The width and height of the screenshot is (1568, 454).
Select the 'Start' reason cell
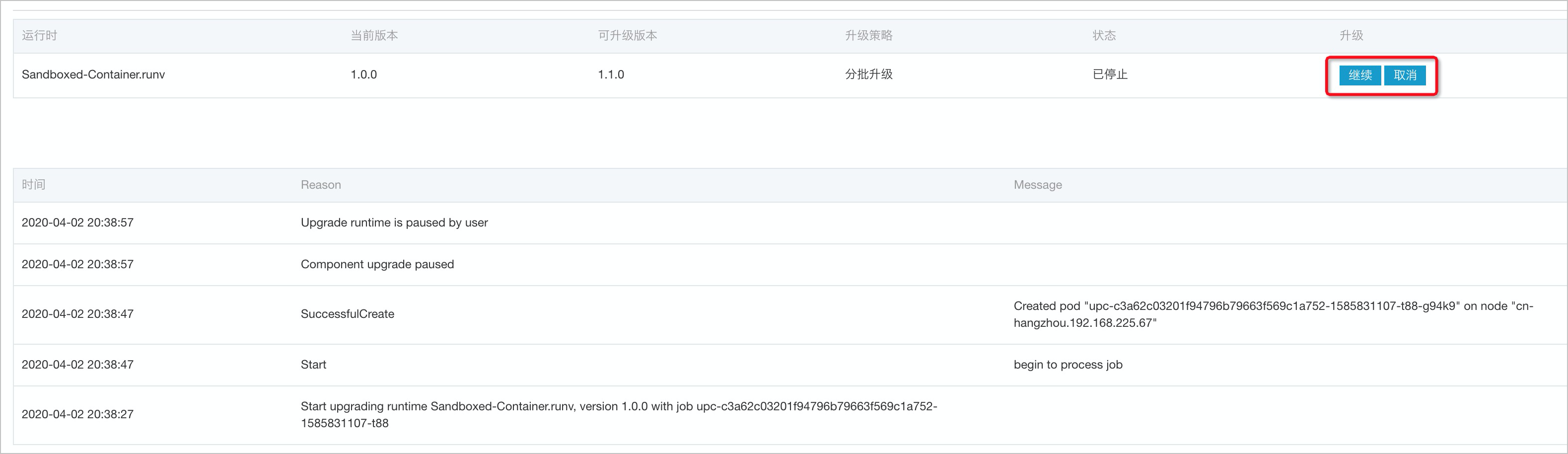313,365
